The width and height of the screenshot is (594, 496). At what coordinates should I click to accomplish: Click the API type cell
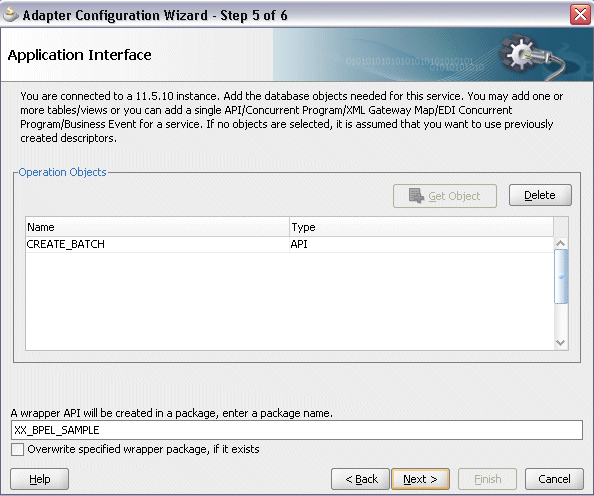421,244
